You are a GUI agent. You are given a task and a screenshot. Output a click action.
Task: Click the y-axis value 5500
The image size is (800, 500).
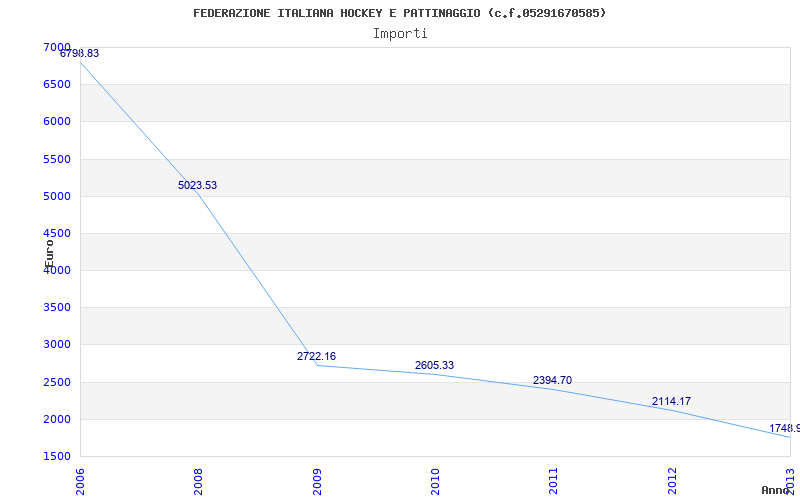(57, 159)
